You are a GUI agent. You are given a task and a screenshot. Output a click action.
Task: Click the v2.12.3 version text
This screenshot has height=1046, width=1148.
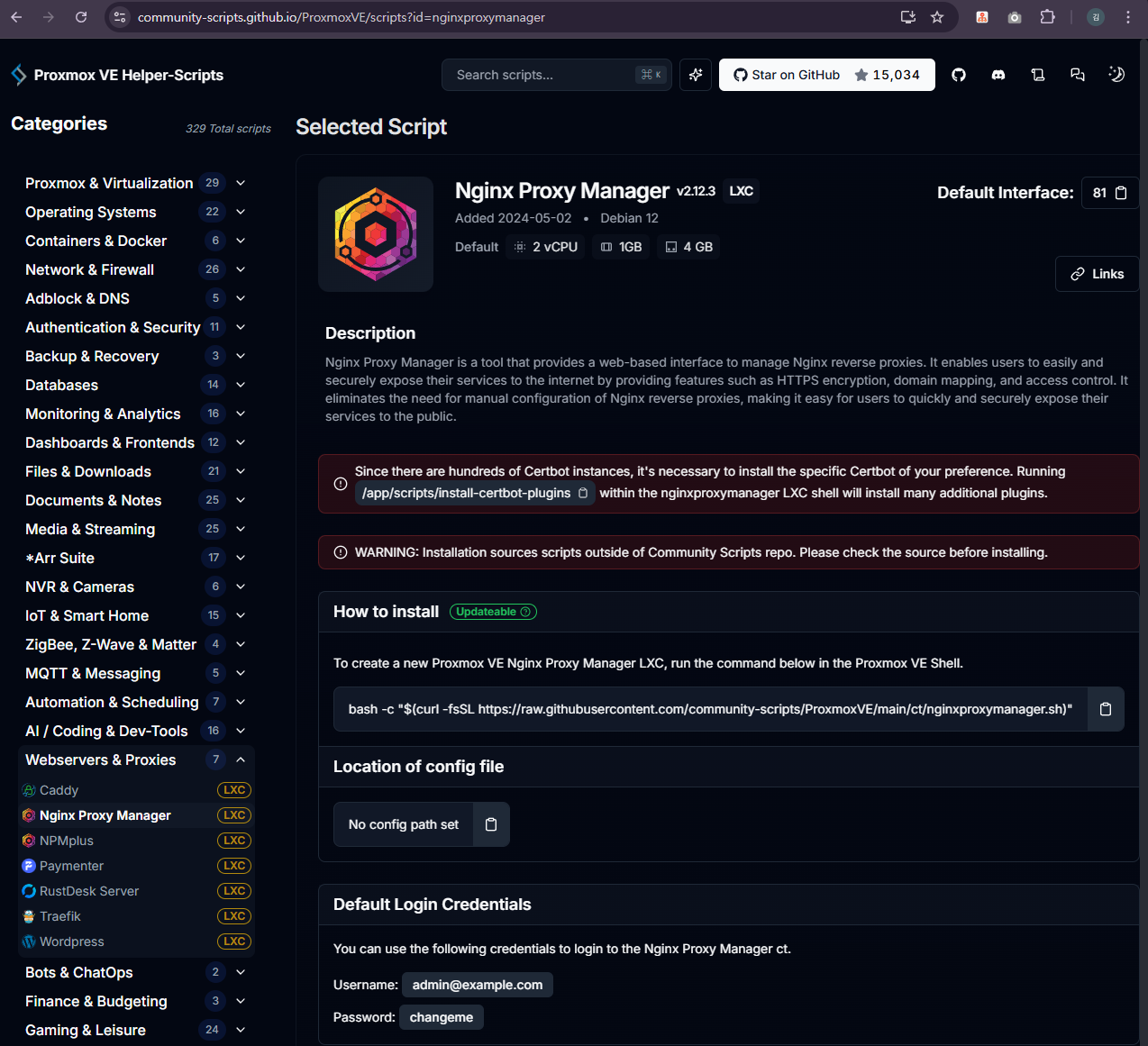[x=696, y=191]
